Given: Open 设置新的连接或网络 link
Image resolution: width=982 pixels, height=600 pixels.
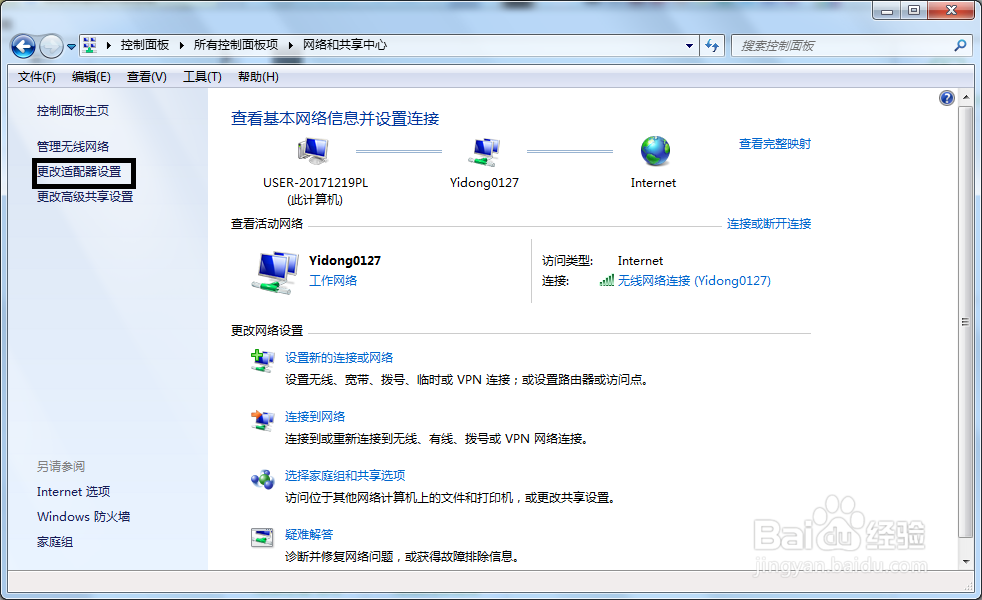Looking at the screenshot, I should click(x=339, y=358).
